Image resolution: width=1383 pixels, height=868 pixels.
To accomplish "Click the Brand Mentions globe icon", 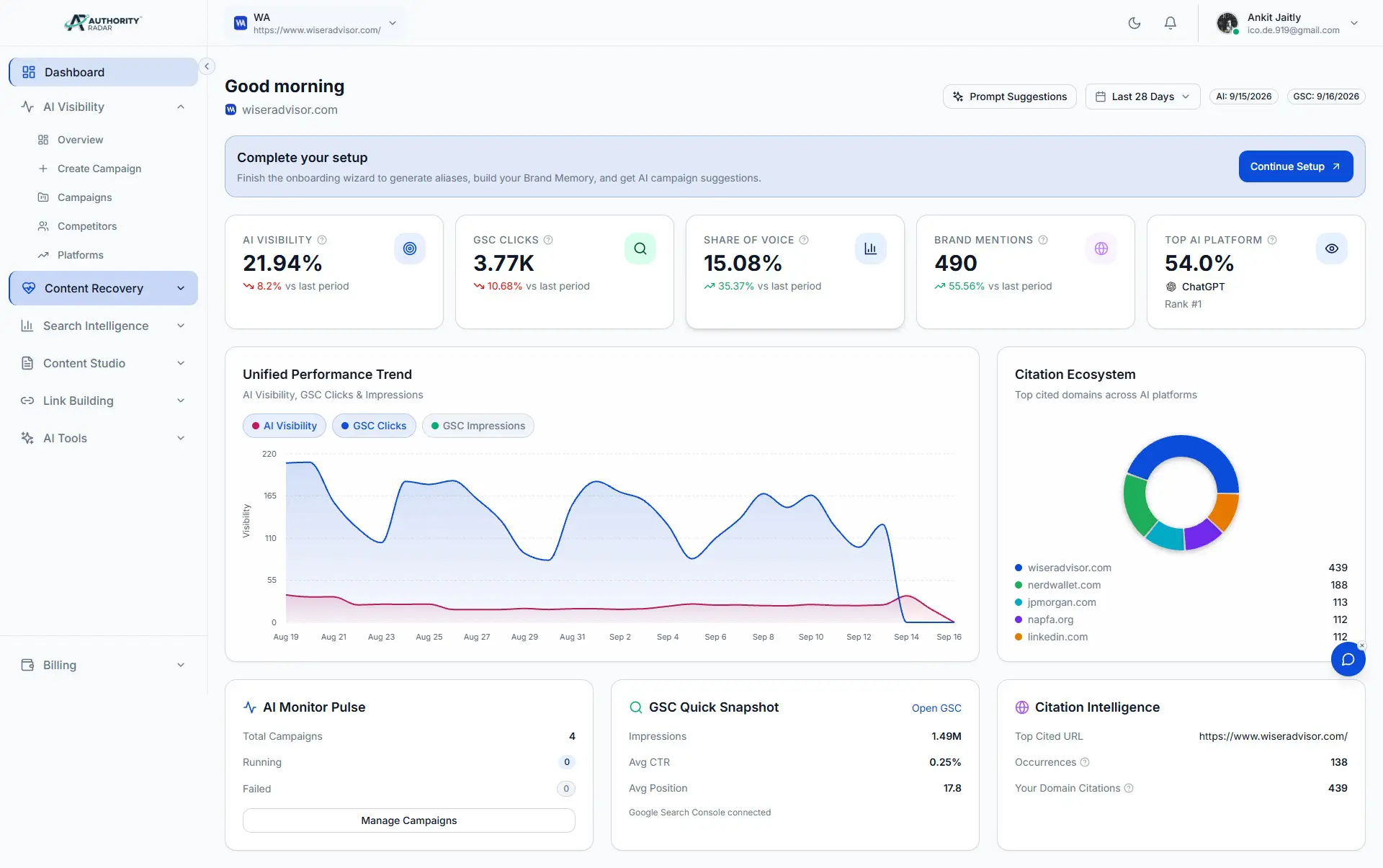I will tap(1101, 249).
